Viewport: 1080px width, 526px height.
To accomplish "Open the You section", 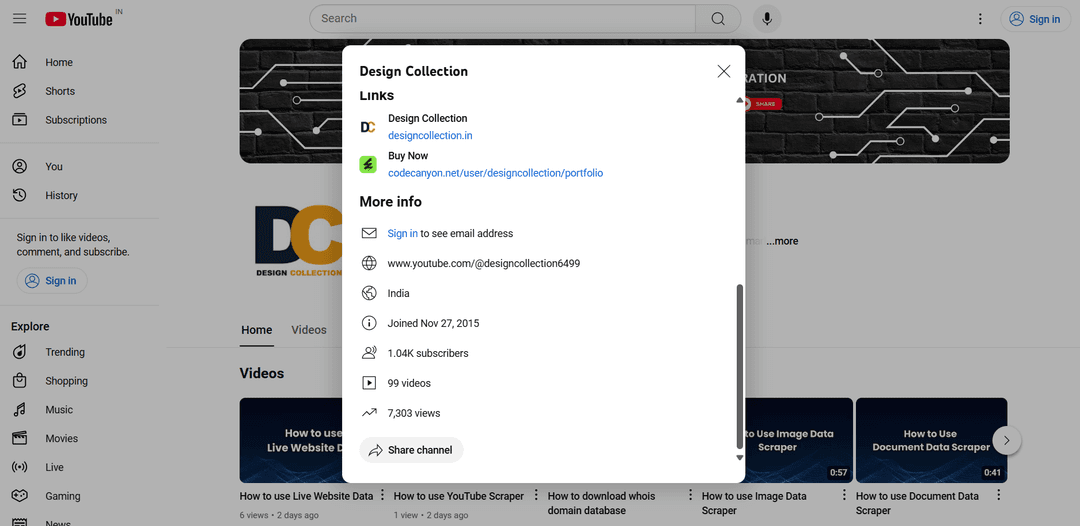I will 80,166.
